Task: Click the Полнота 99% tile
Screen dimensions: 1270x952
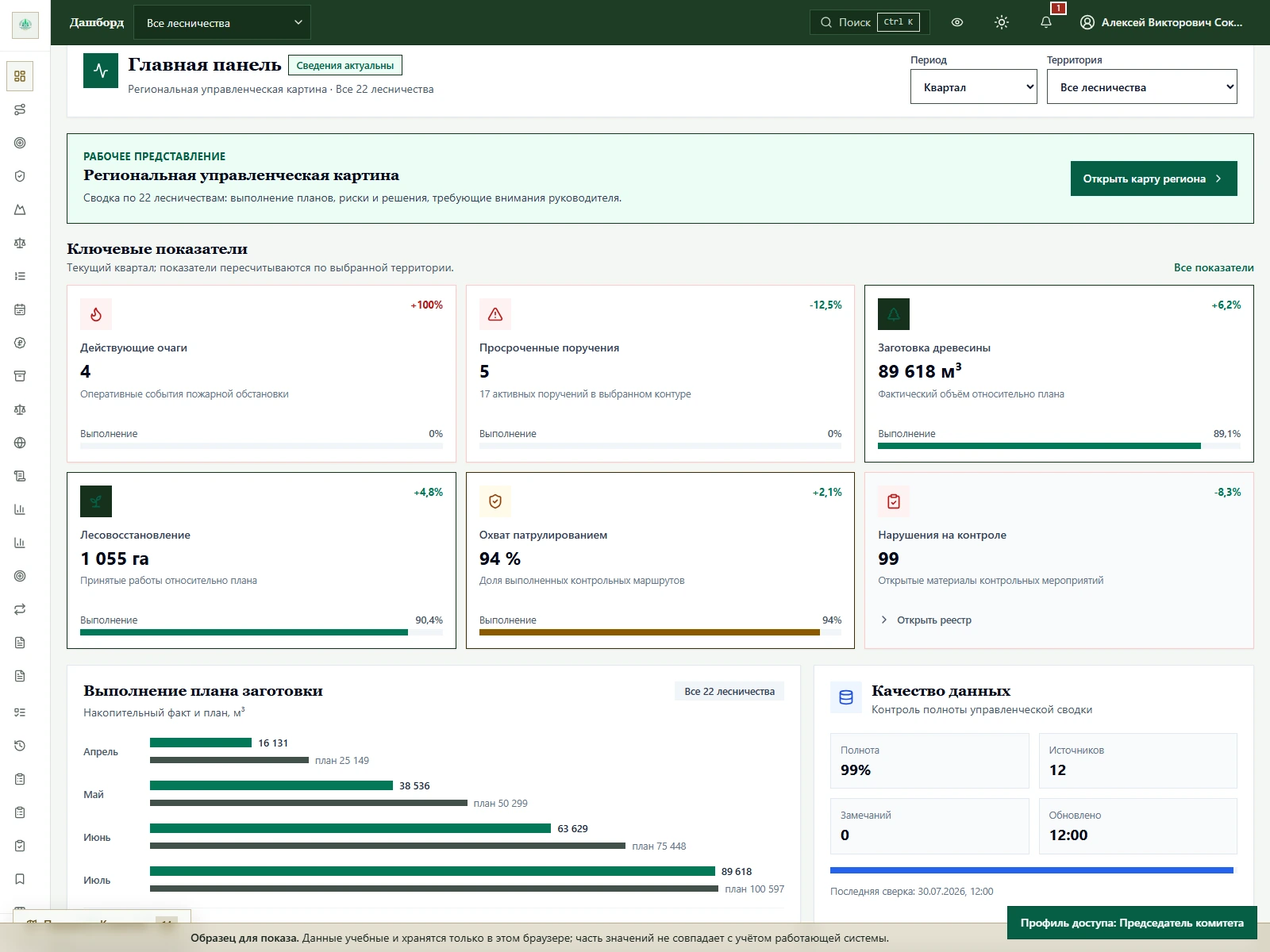Action: click(x=929, y=761)
